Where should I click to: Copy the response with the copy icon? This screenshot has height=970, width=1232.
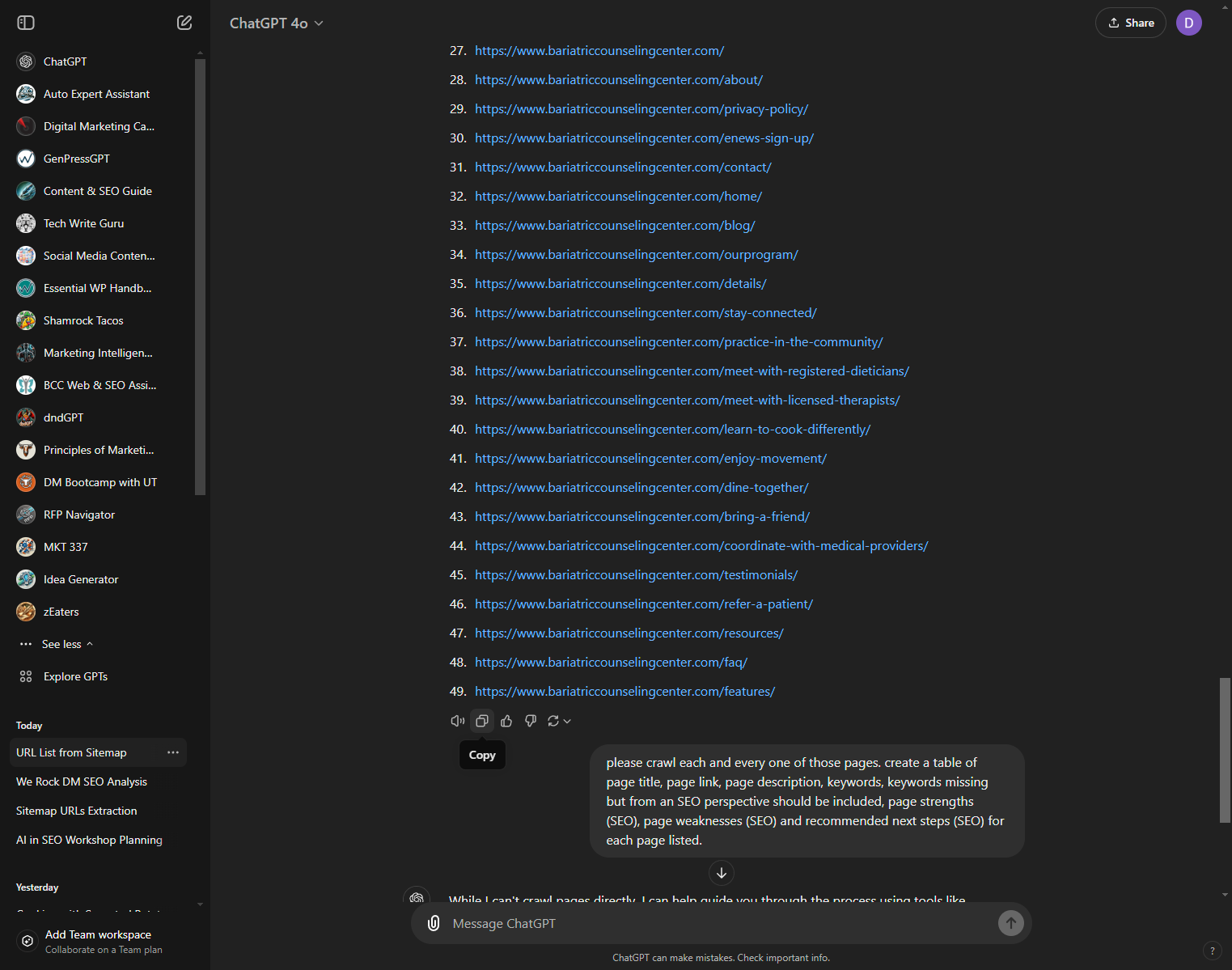482,721
